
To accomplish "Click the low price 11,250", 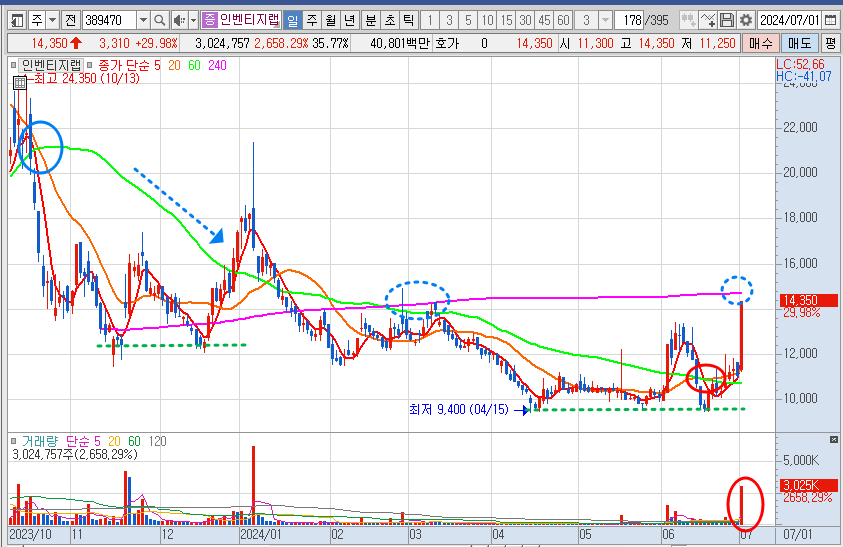I will [717, 43].
